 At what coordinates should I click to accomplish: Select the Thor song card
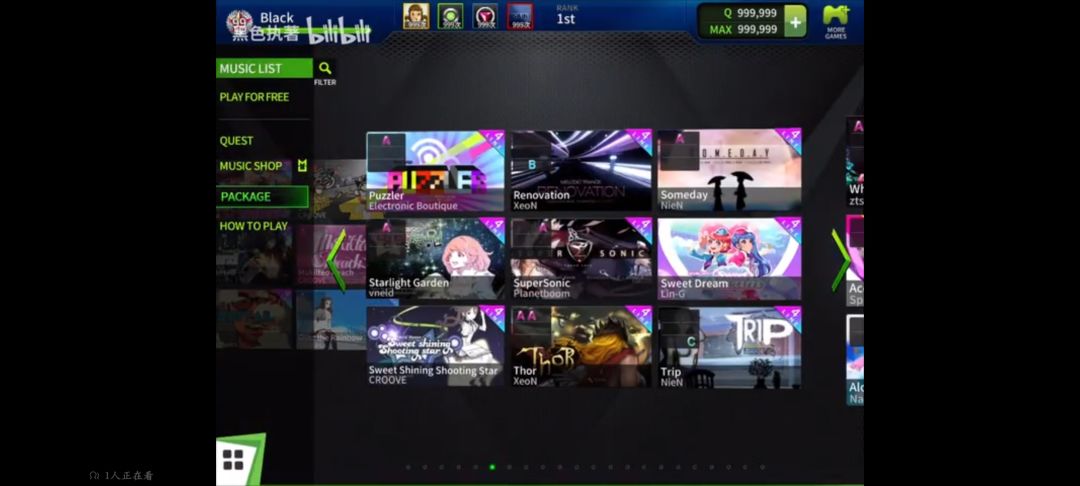(x=581, y=346)
